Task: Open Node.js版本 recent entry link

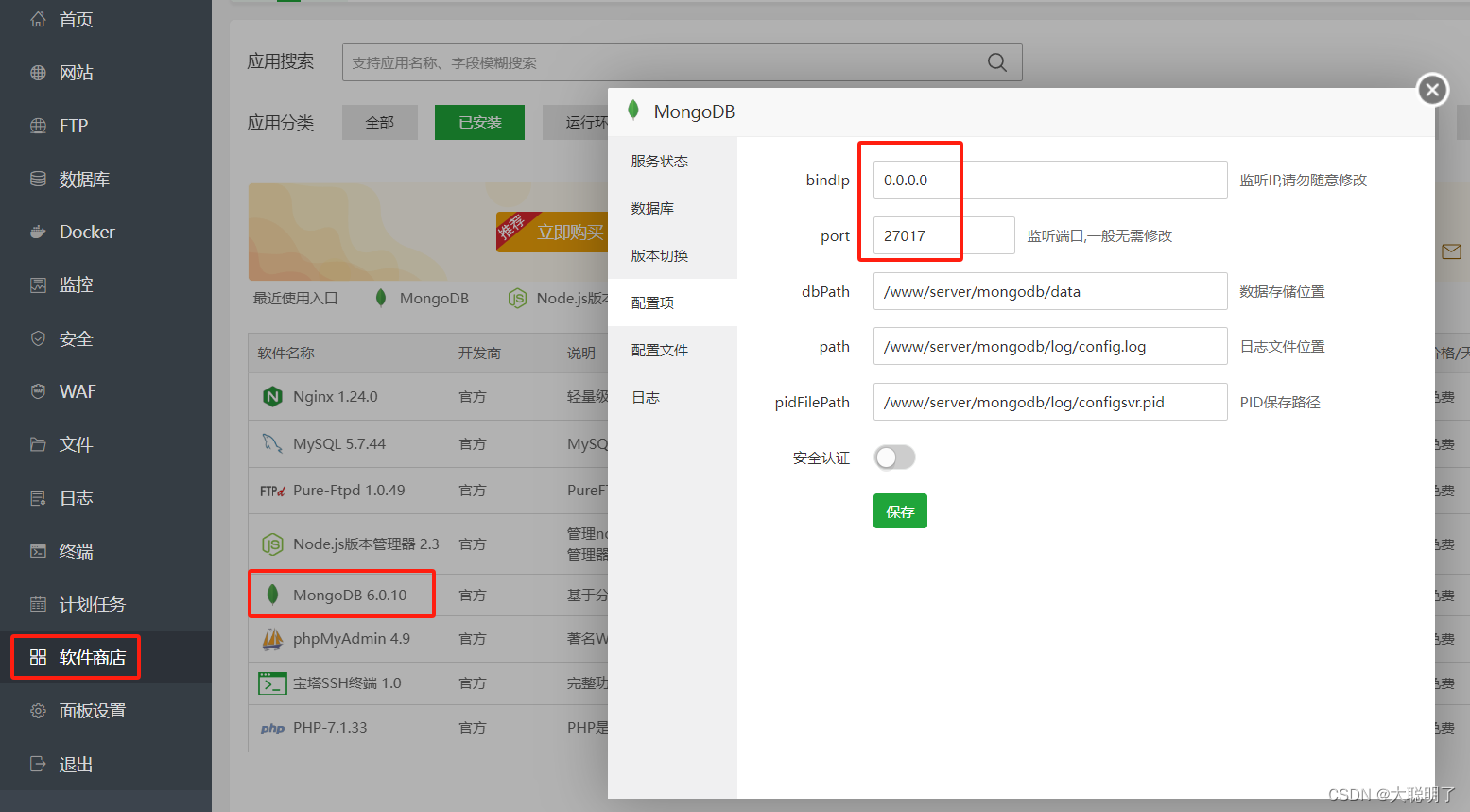Action: click(559, 298)
